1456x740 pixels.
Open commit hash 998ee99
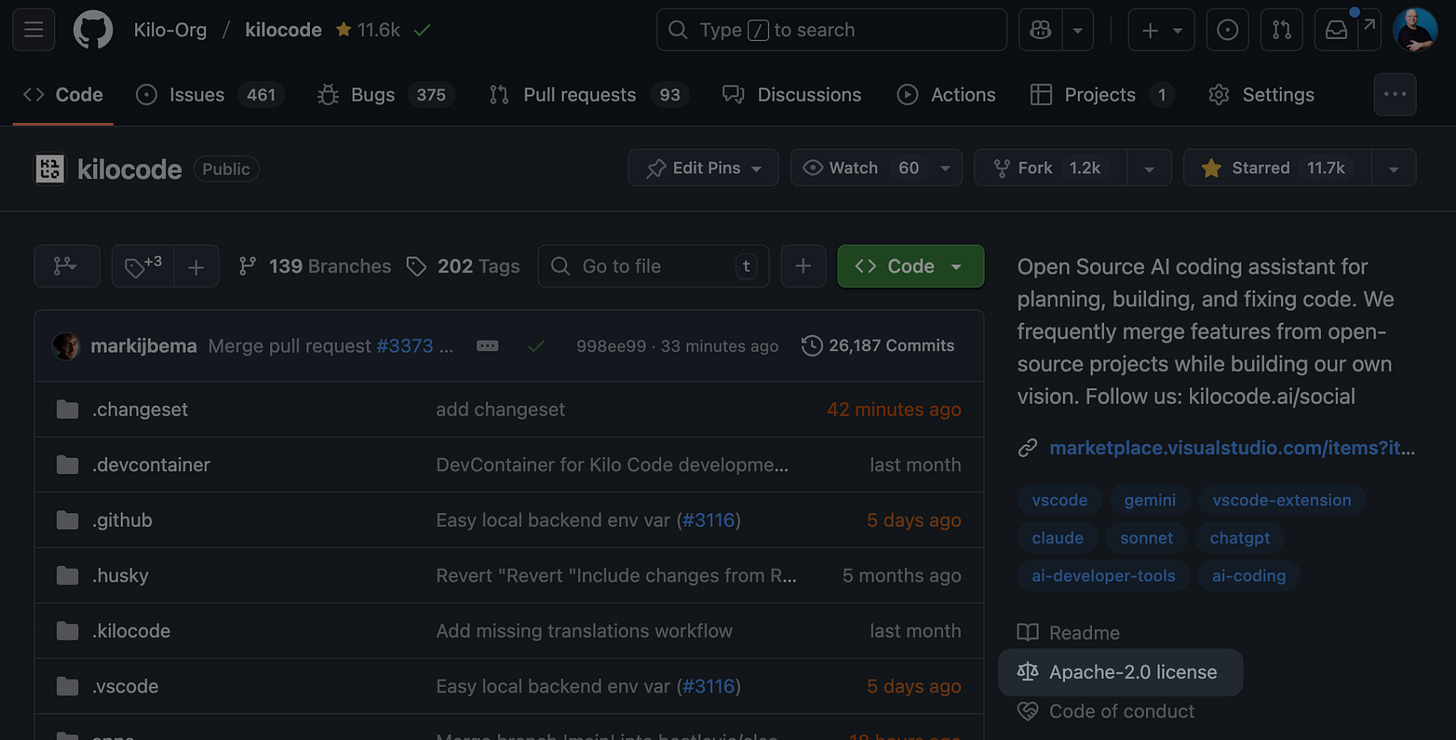coord(611,346)
